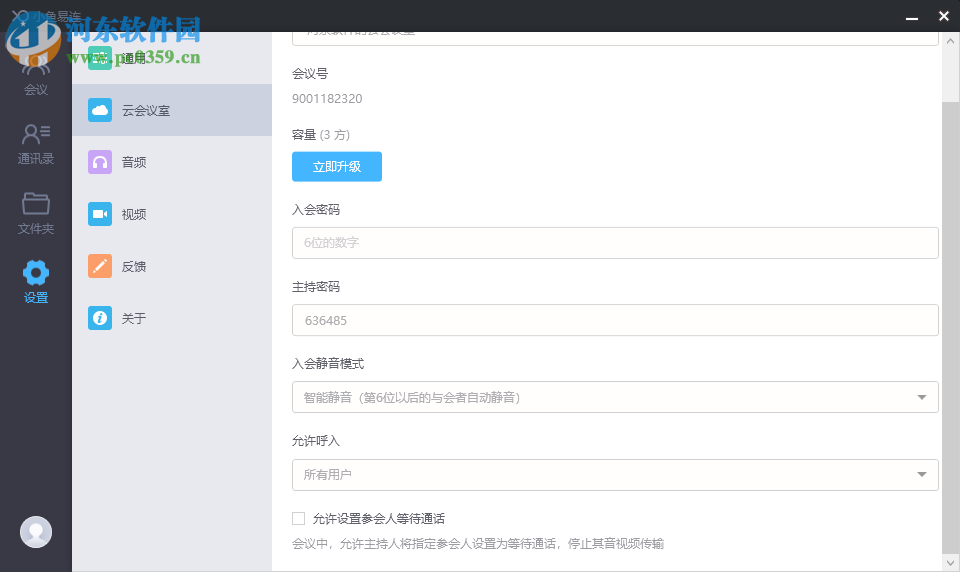Switch to 反馈 settings tab
Image resolution: width=960 pixels, height=572 pixels.
coord(172,266)
